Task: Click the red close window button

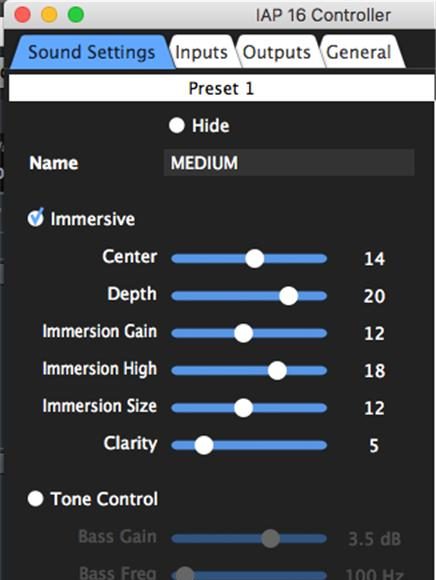Action: pyautogui.click(x=22, y=15)
